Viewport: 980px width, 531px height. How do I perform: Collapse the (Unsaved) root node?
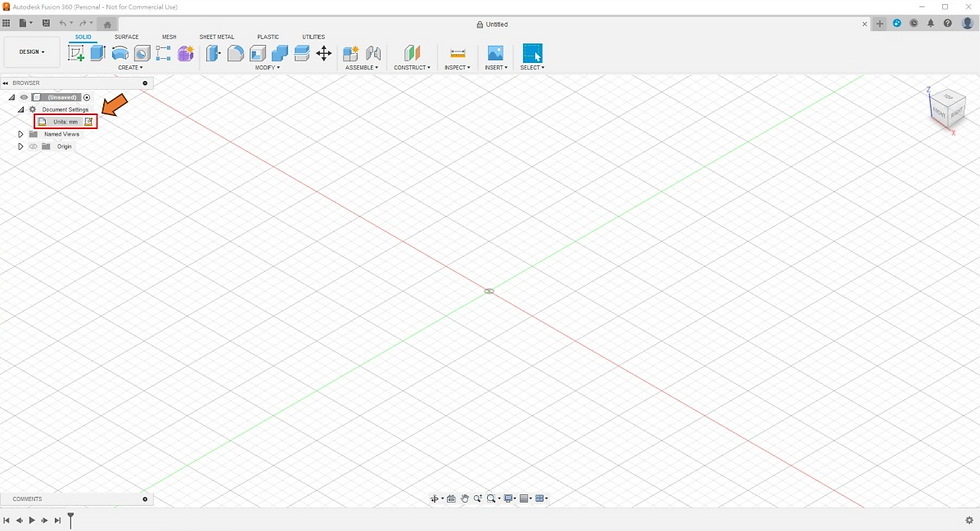(11, 97)
